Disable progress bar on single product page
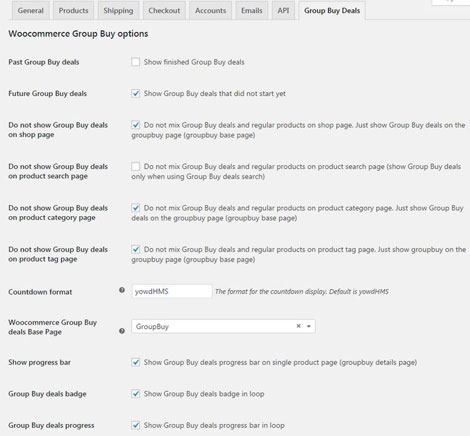470x436 pixels. [x=135, y=362]
